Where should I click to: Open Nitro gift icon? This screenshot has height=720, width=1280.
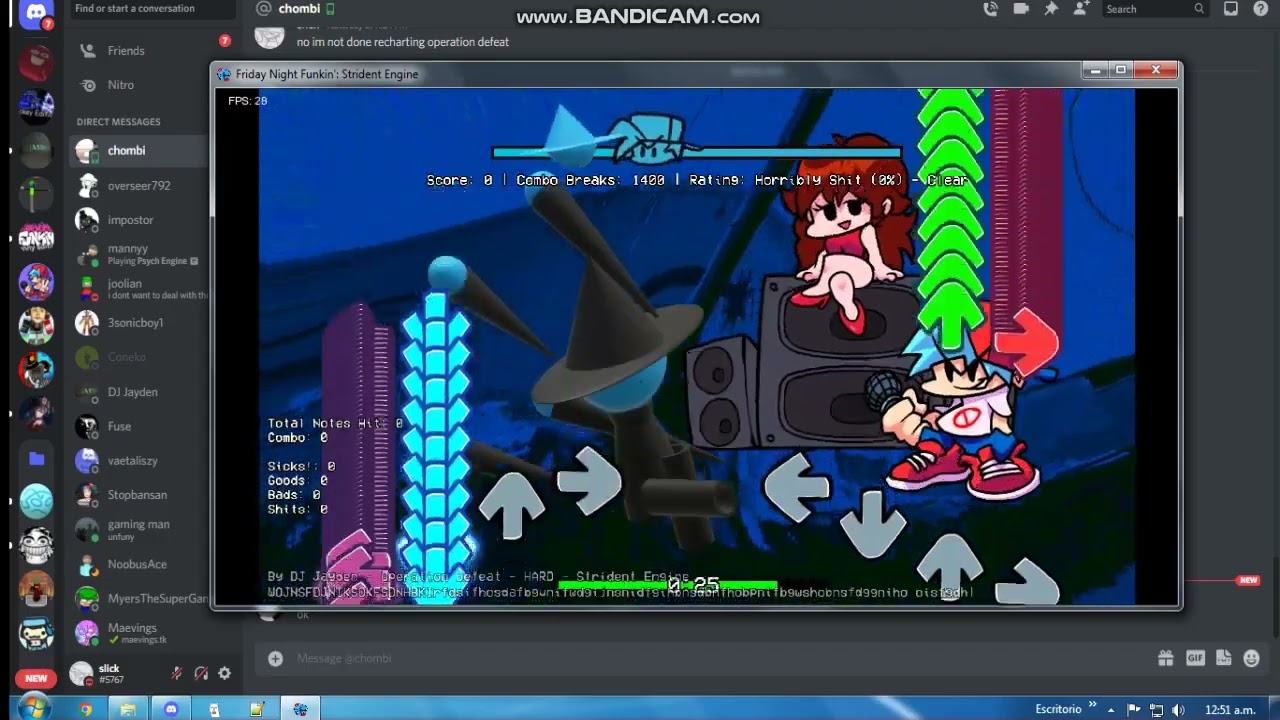1165,658
